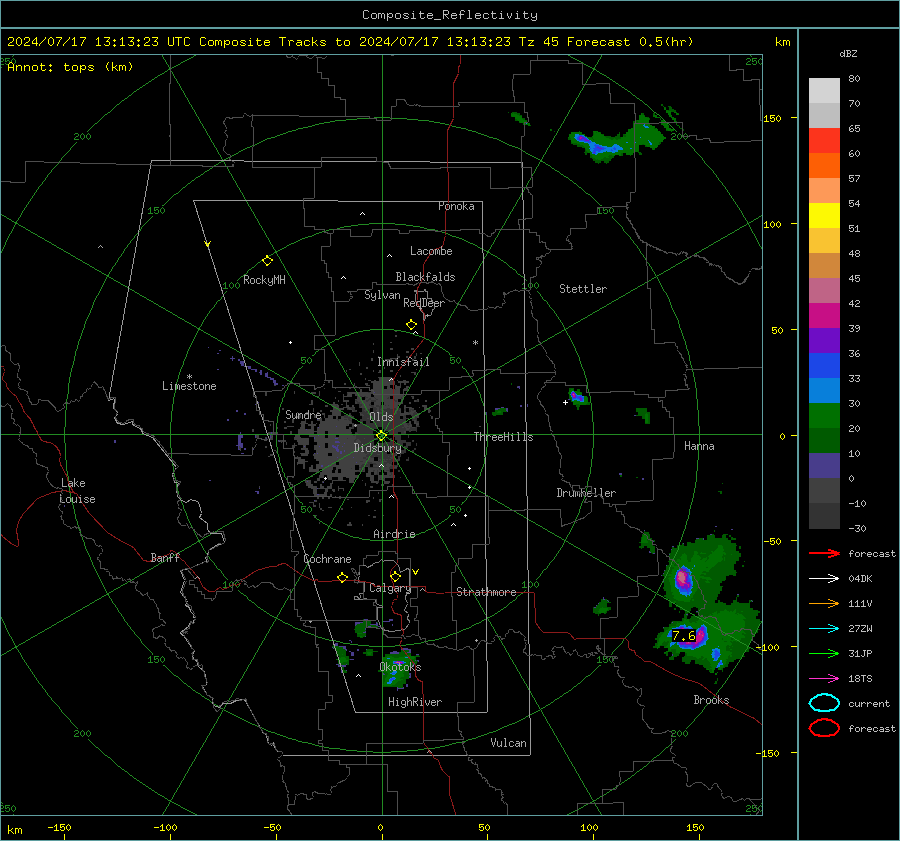Select the yellow diamond marker above Calgary
Viewport: 900px width, 841px height.
pyautogui.click(x=395, y=576)
